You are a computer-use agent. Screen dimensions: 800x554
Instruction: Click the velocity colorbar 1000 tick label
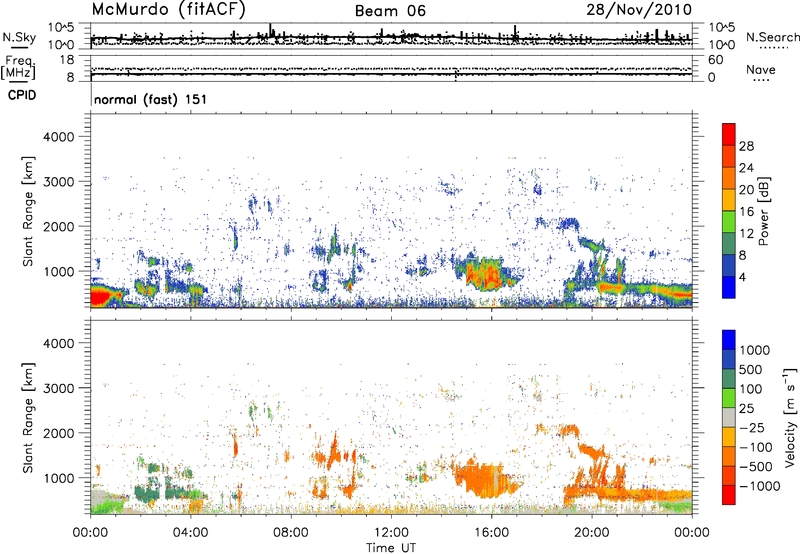click(754, 350)
